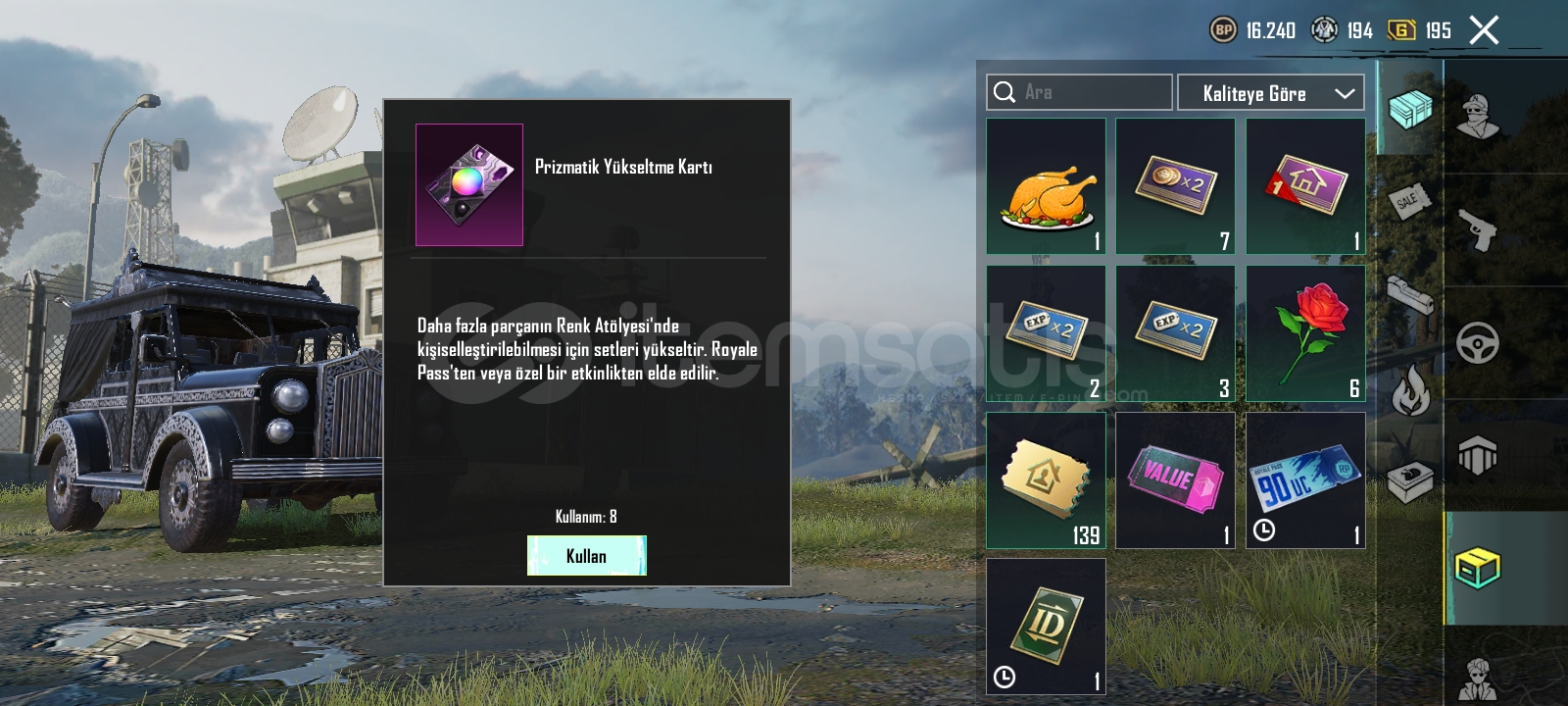
Task: Select the red rose item
Action: point(1305,333)
